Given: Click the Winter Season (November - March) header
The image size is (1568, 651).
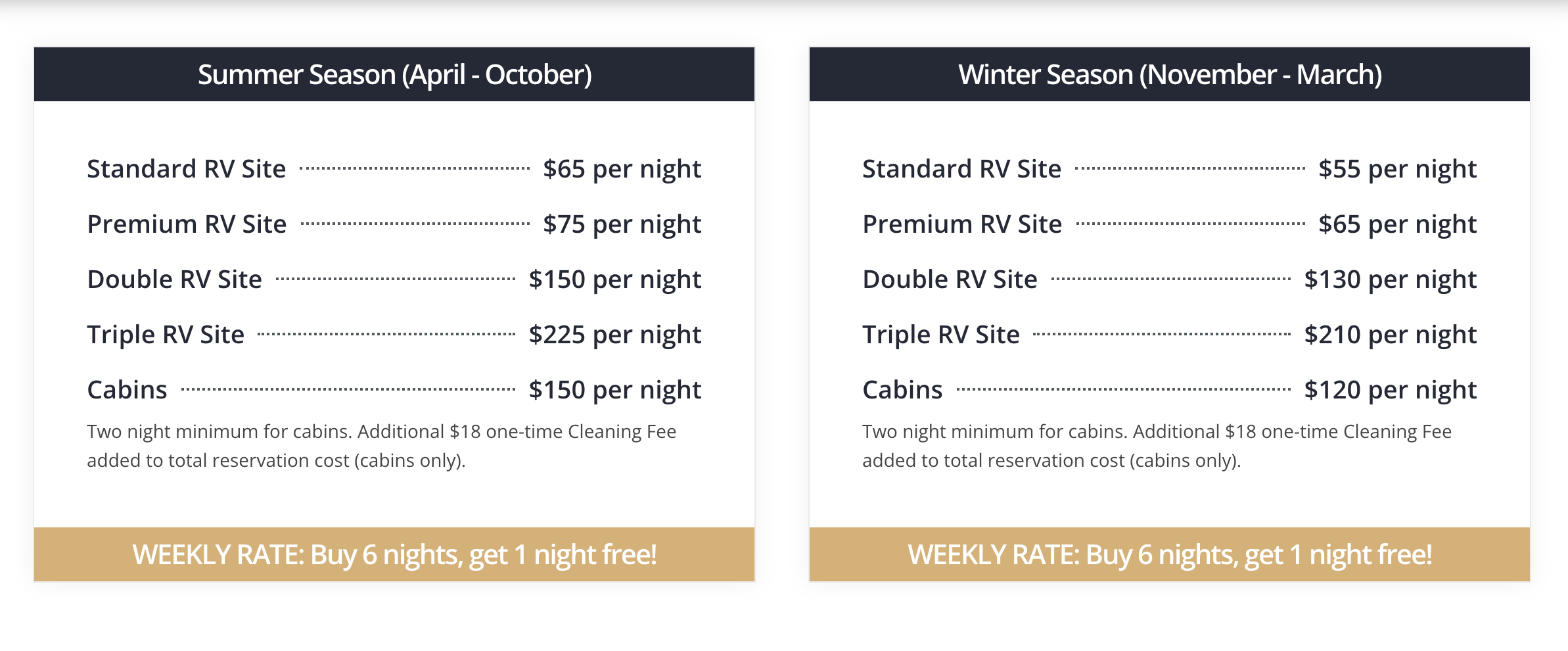Looking at the screenshot, I should pyautogui.click(x=1170, y=75).
